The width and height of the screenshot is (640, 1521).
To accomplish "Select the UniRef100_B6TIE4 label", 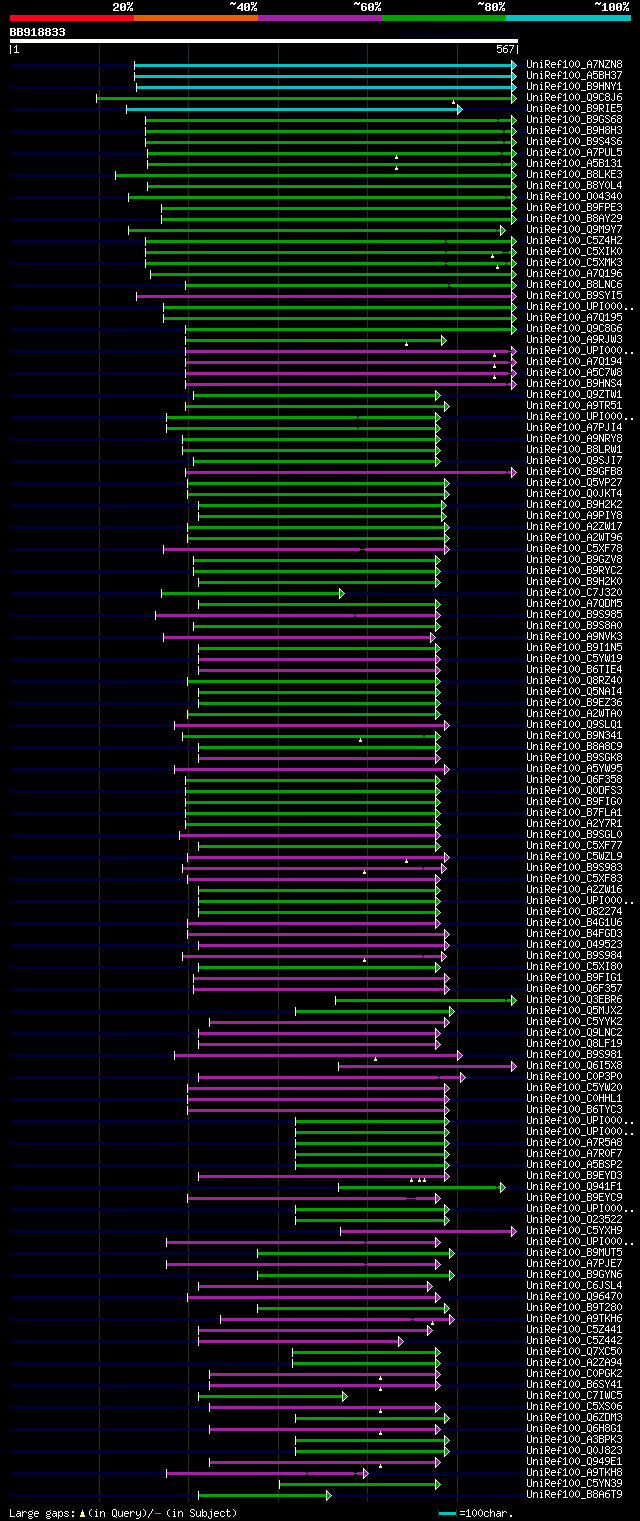I will 574,669.
